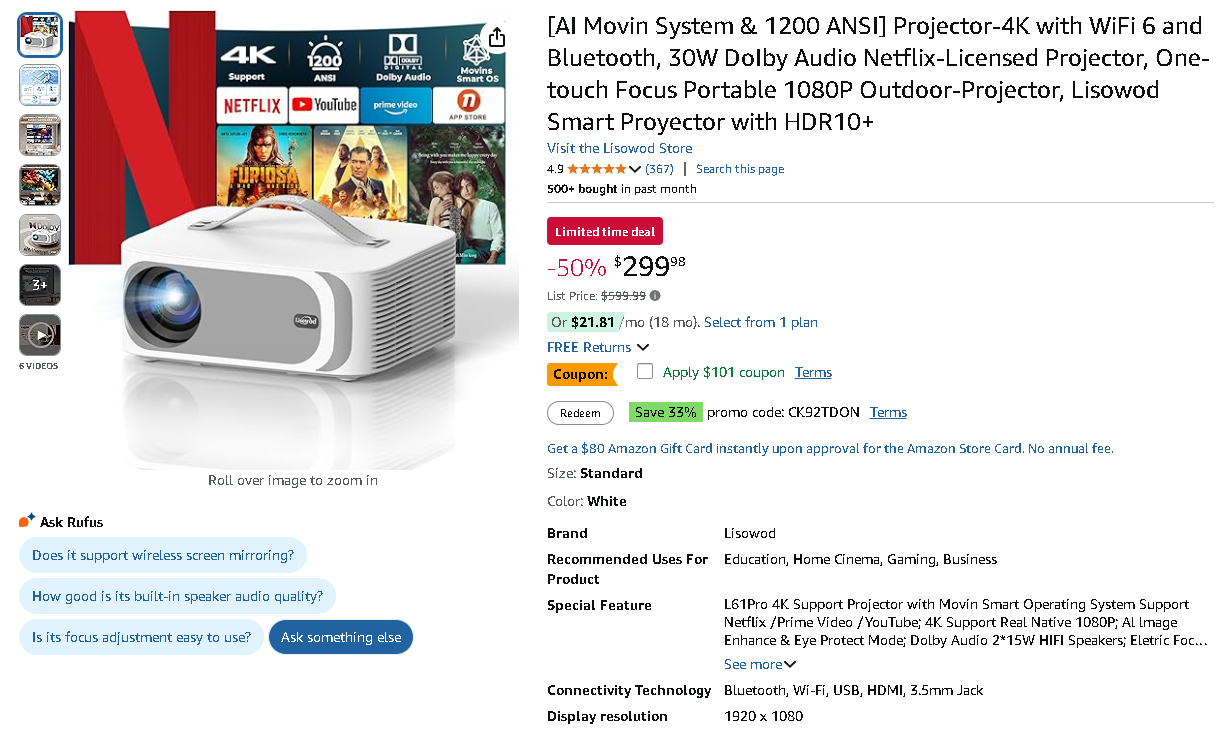Ask Rufus about wireless screen mirroring support
The width and height of the screenshot is (1220, 730).
coord(163,555)
